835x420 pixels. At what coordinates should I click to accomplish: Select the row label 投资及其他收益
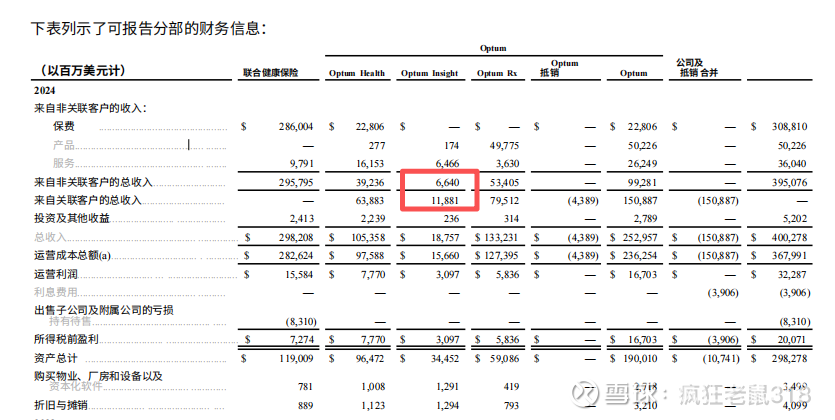[x=72, y=218]
